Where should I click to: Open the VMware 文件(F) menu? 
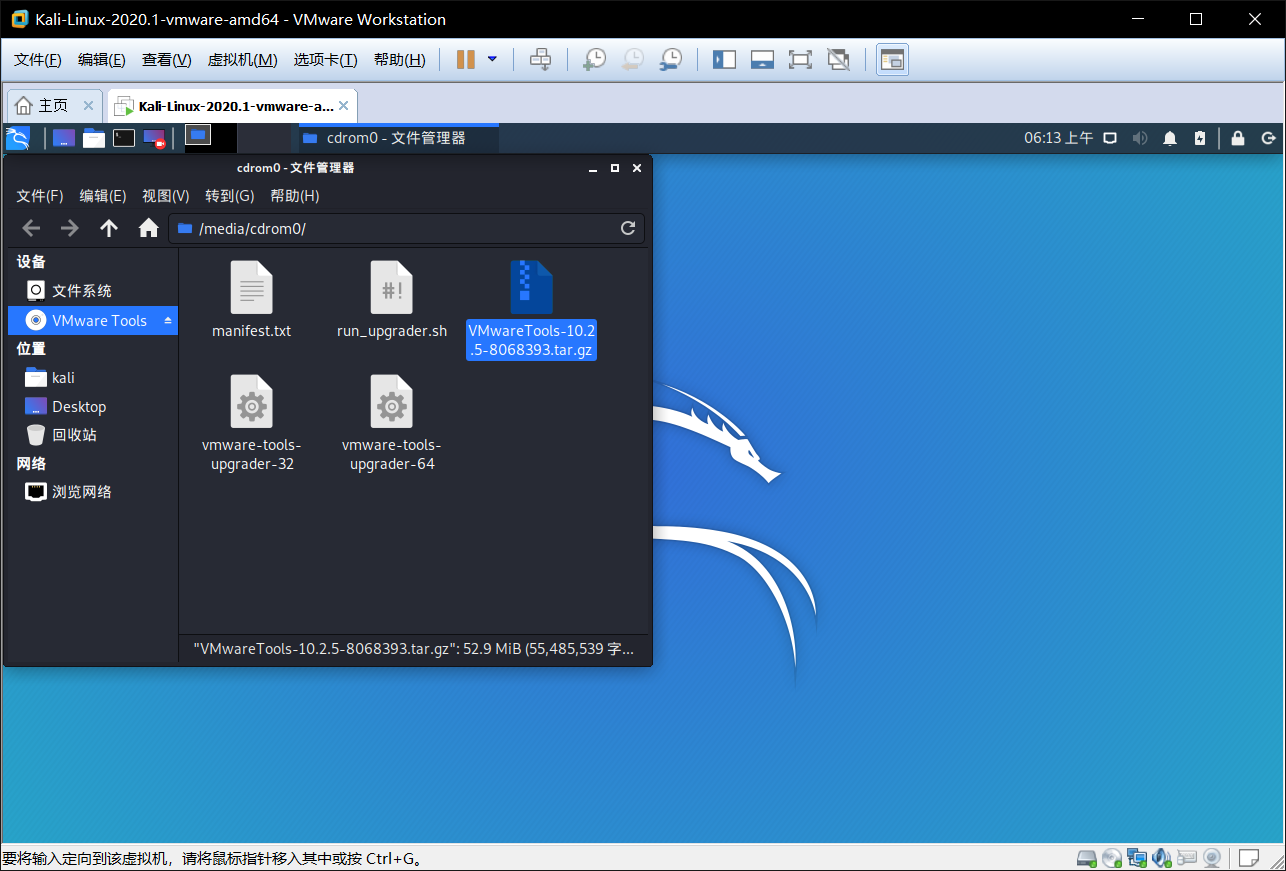pyautogui.click(x=38, y=60)
